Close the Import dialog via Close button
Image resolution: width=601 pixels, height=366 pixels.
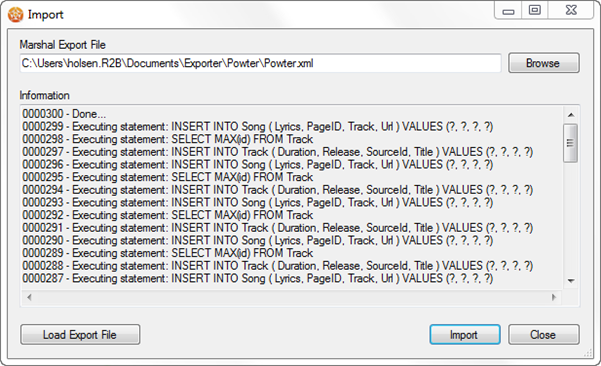pyautogui.click(x=544, y=335)
